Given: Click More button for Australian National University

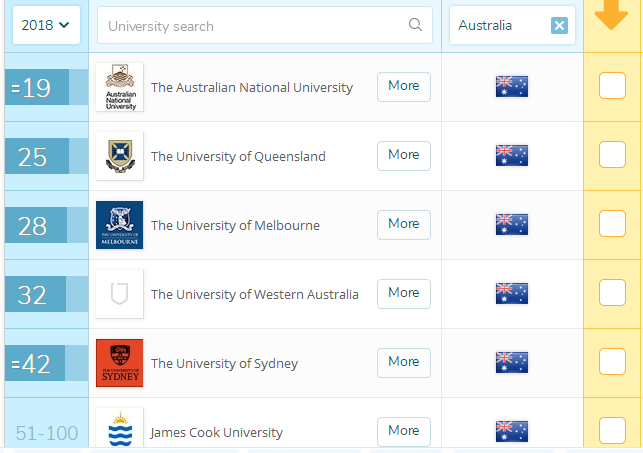Looking at the screenshot, I should click(404, 86).
